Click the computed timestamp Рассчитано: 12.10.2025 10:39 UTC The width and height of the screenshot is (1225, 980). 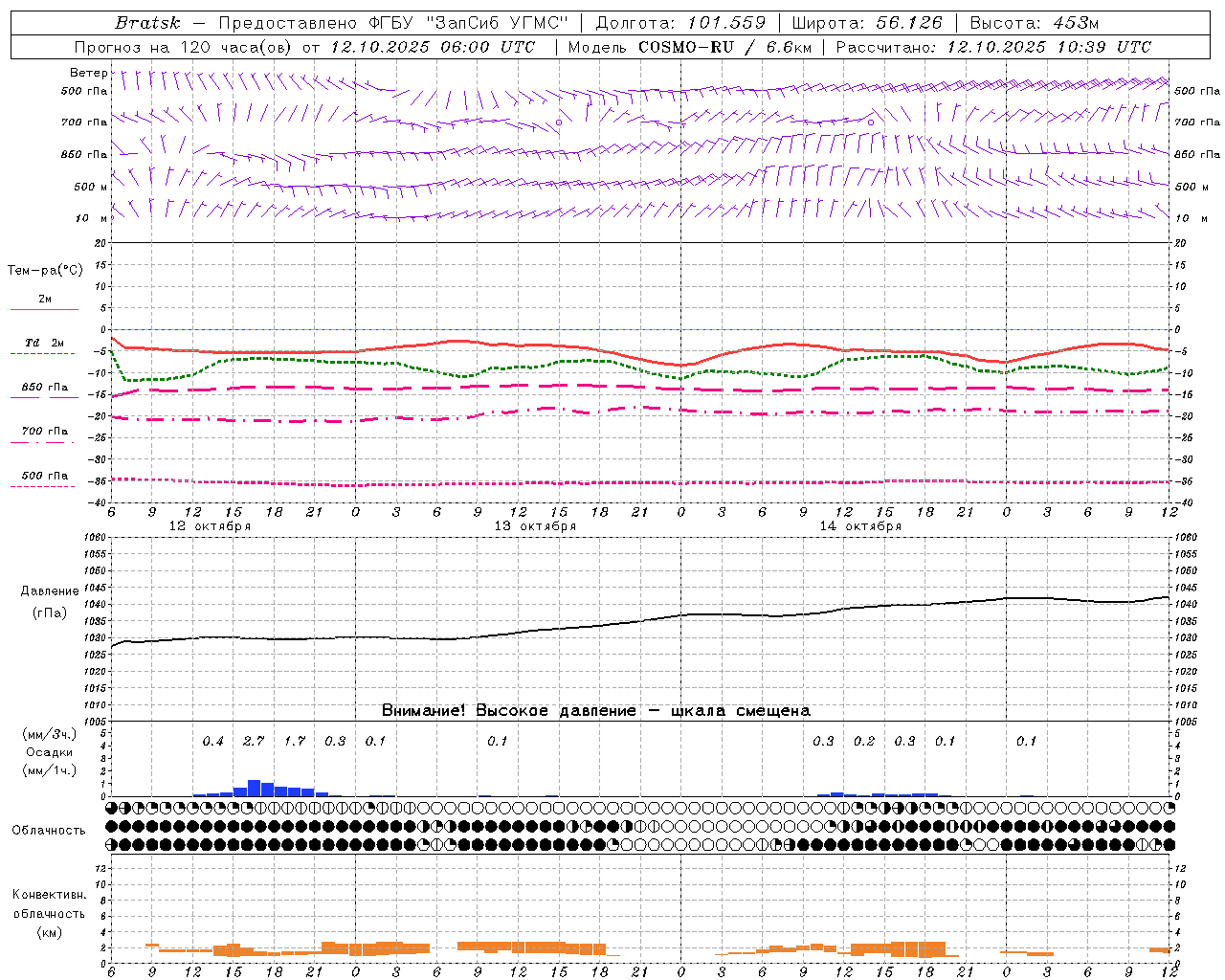(993, 47)
